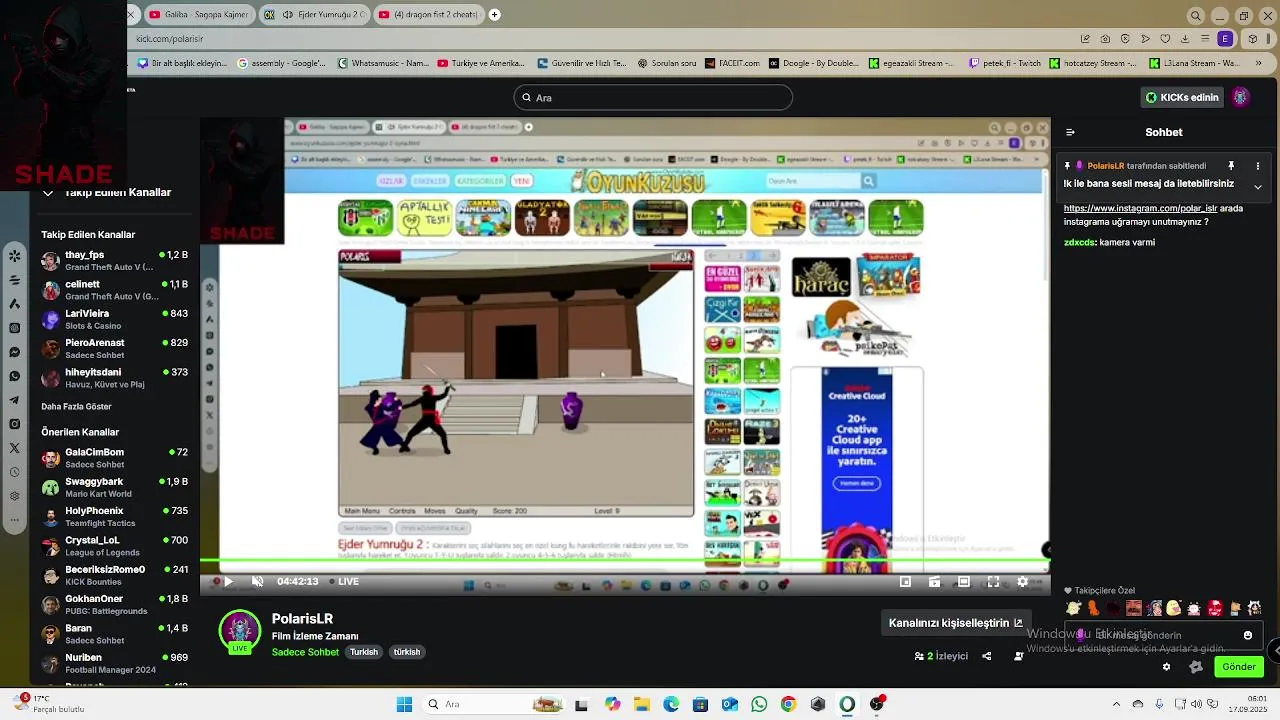Open Nuriben recommended channel
Screen dimensions: 1280x720
point(114,663)
